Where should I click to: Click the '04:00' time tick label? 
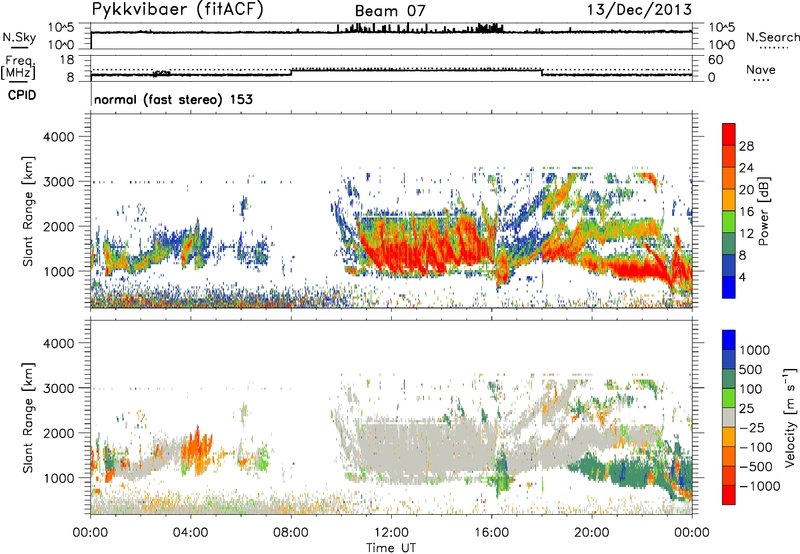click(x=190, y=533)
